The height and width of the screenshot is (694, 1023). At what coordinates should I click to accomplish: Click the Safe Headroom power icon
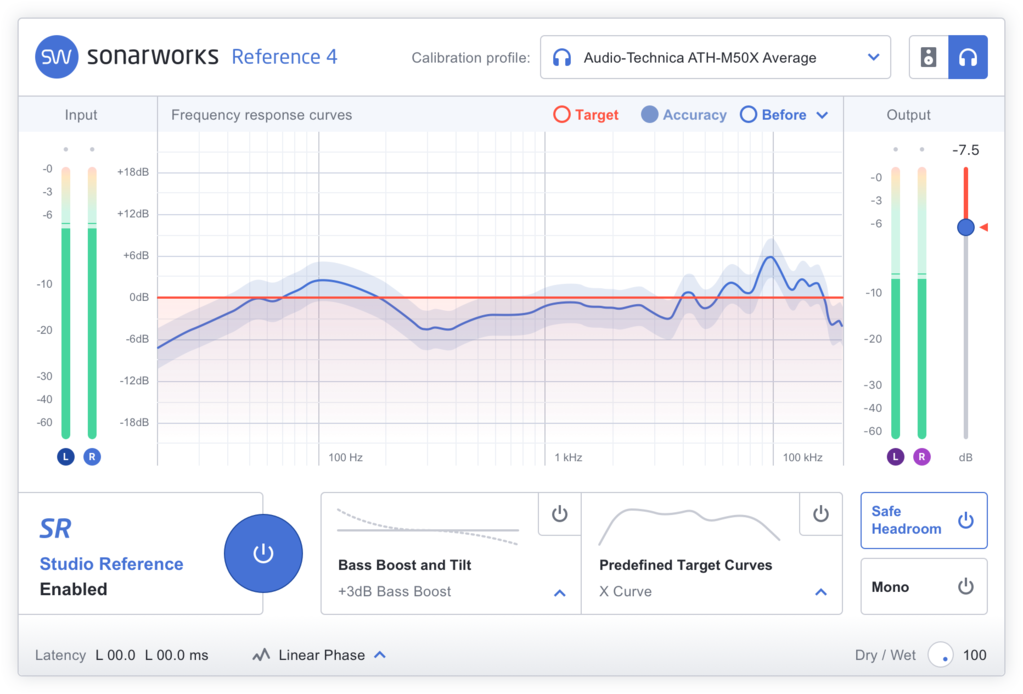tap(965, 520)
